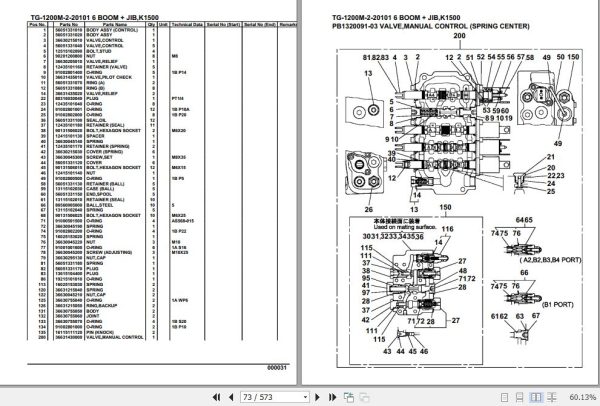Click the 'Technical Data' column header
Image resolution: width=600 pixels, height=406 pixels.
[x=187, y=24]
